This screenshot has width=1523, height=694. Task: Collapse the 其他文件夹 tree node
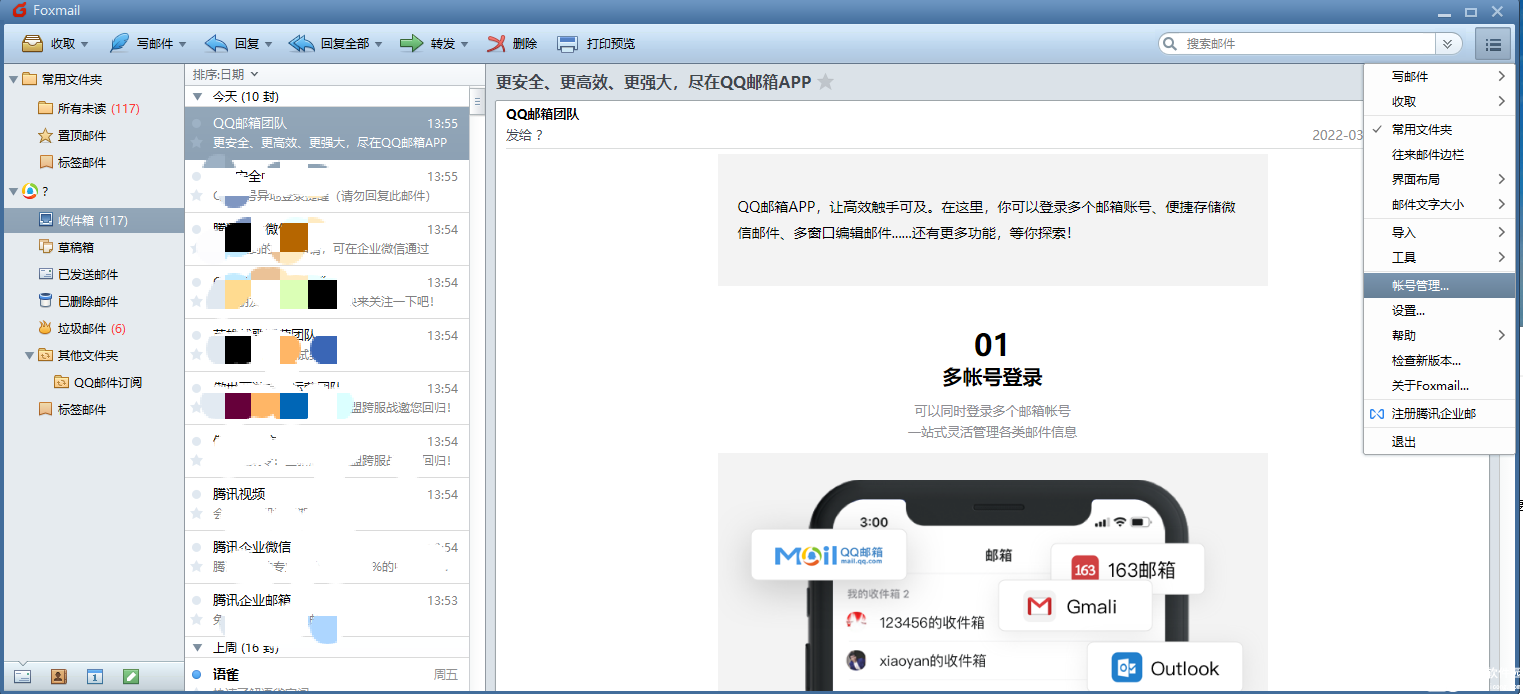29,355
